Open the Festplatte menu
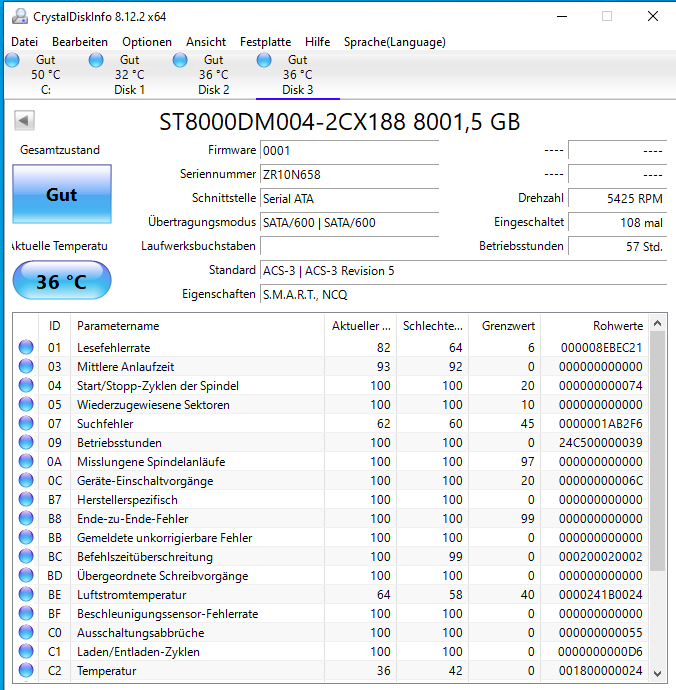The image size is (676, 690). (265, 42)
